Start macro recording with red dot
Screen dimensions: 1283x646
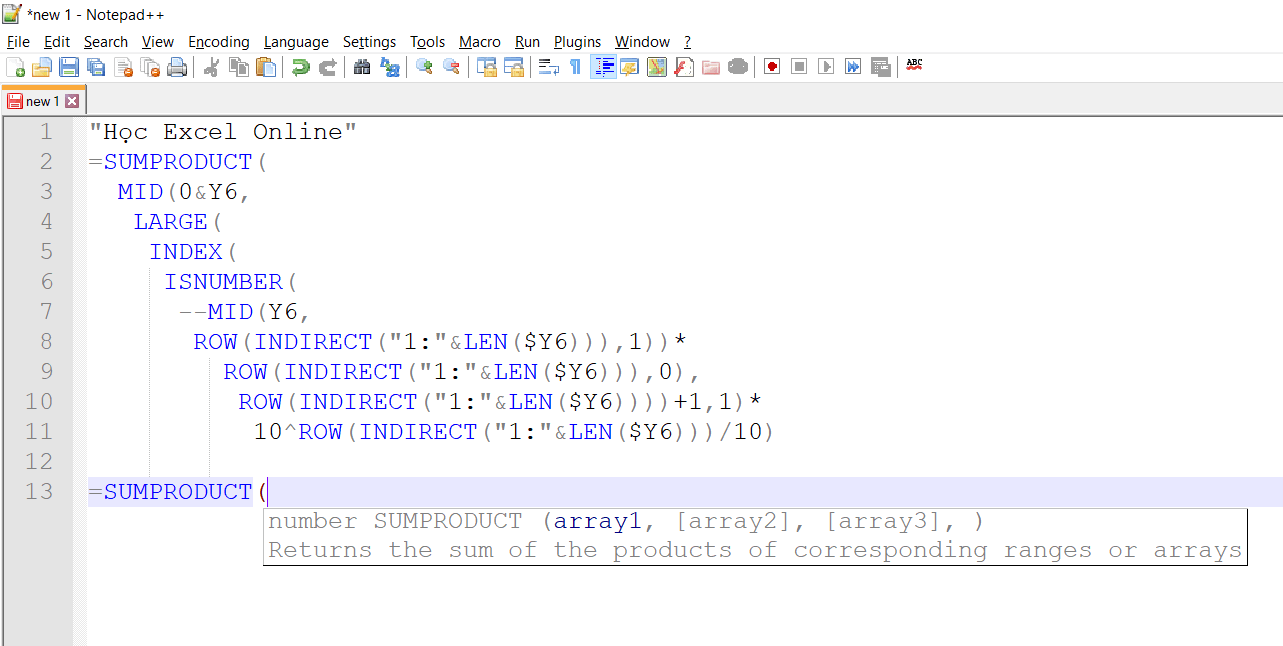tap(772, 67)
